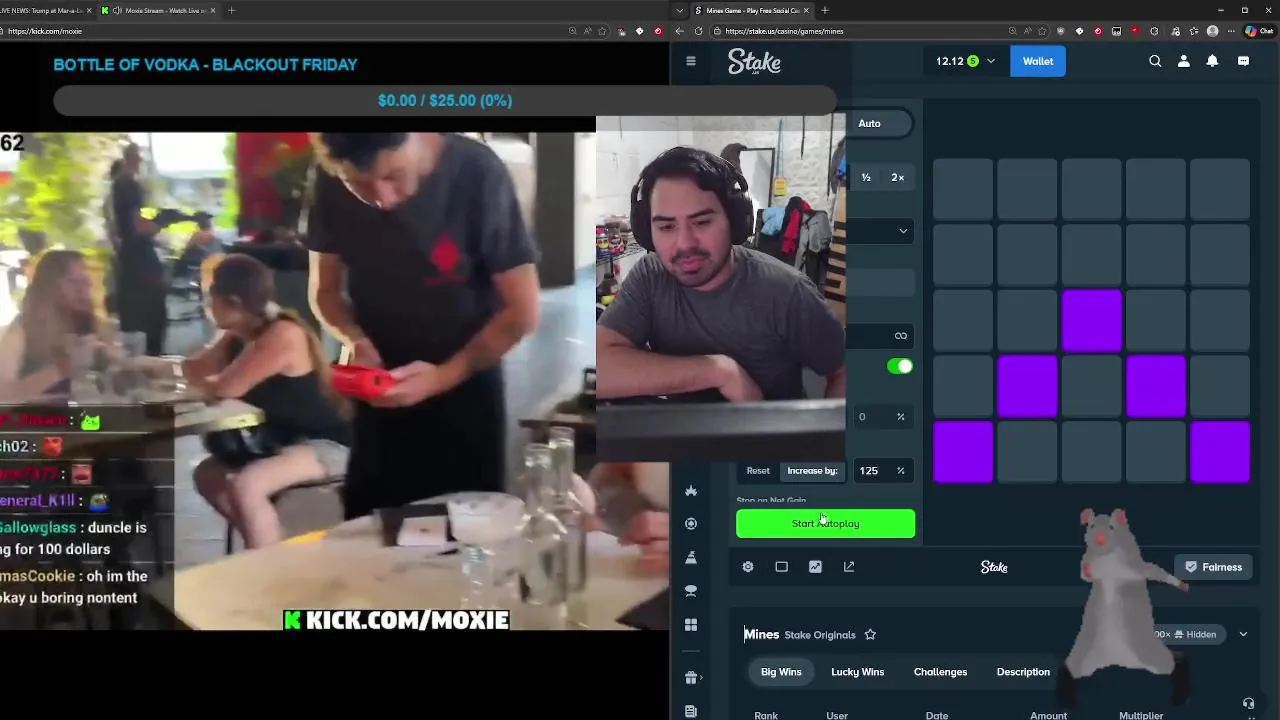Image resolution: width=1280 pixels, height=720 pixels.
Task: Select gray tile in top-left corner
Action: tap(963, 189)
